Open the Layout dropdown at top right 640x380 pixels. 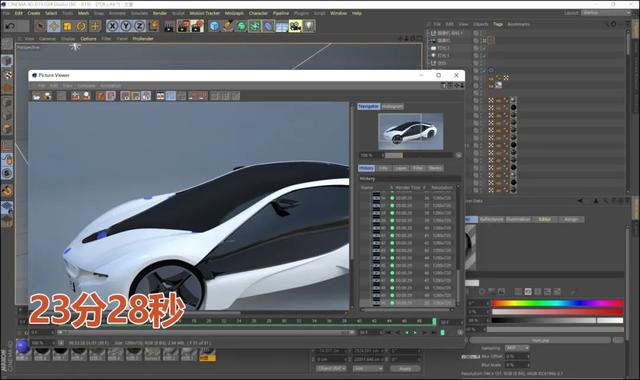606,13
